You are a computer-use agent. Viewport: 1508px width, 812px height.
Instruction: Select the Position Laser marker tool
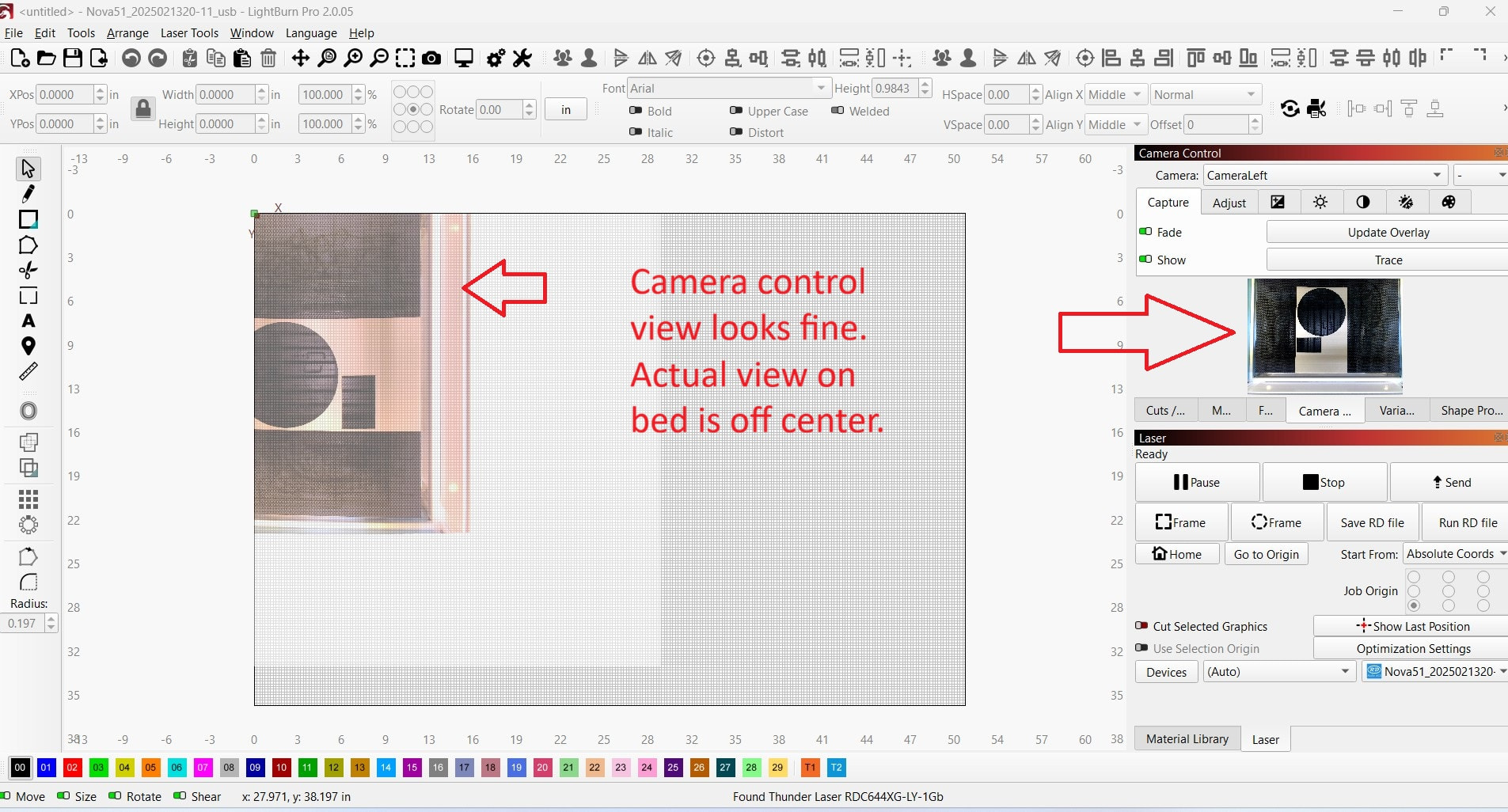[x=28, y=346]
